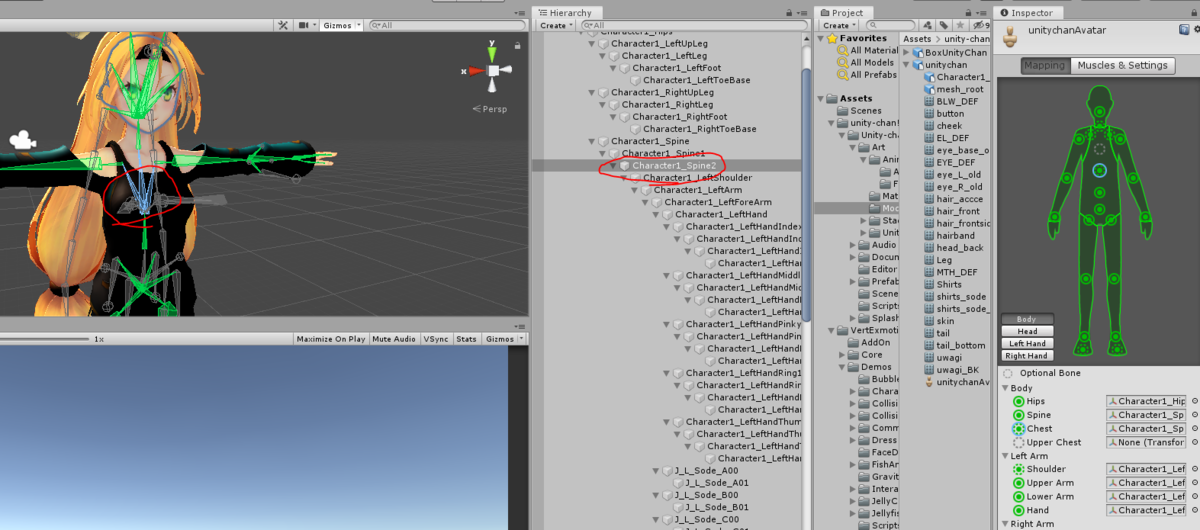The image size is (1200, 530).
Task: Toggle Stats in Game view
Action: click(x=467, y=339)
